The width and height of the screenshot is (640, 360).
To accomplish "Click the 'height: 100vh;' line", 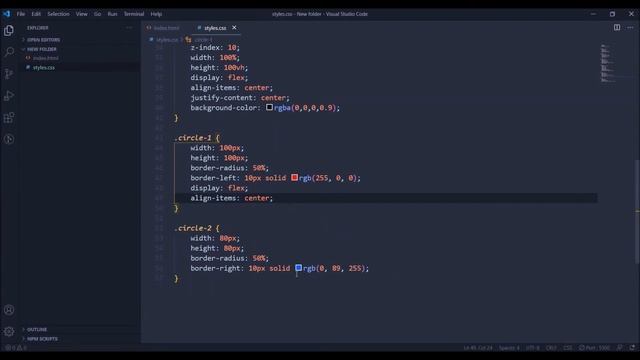I will click(219, 67).
